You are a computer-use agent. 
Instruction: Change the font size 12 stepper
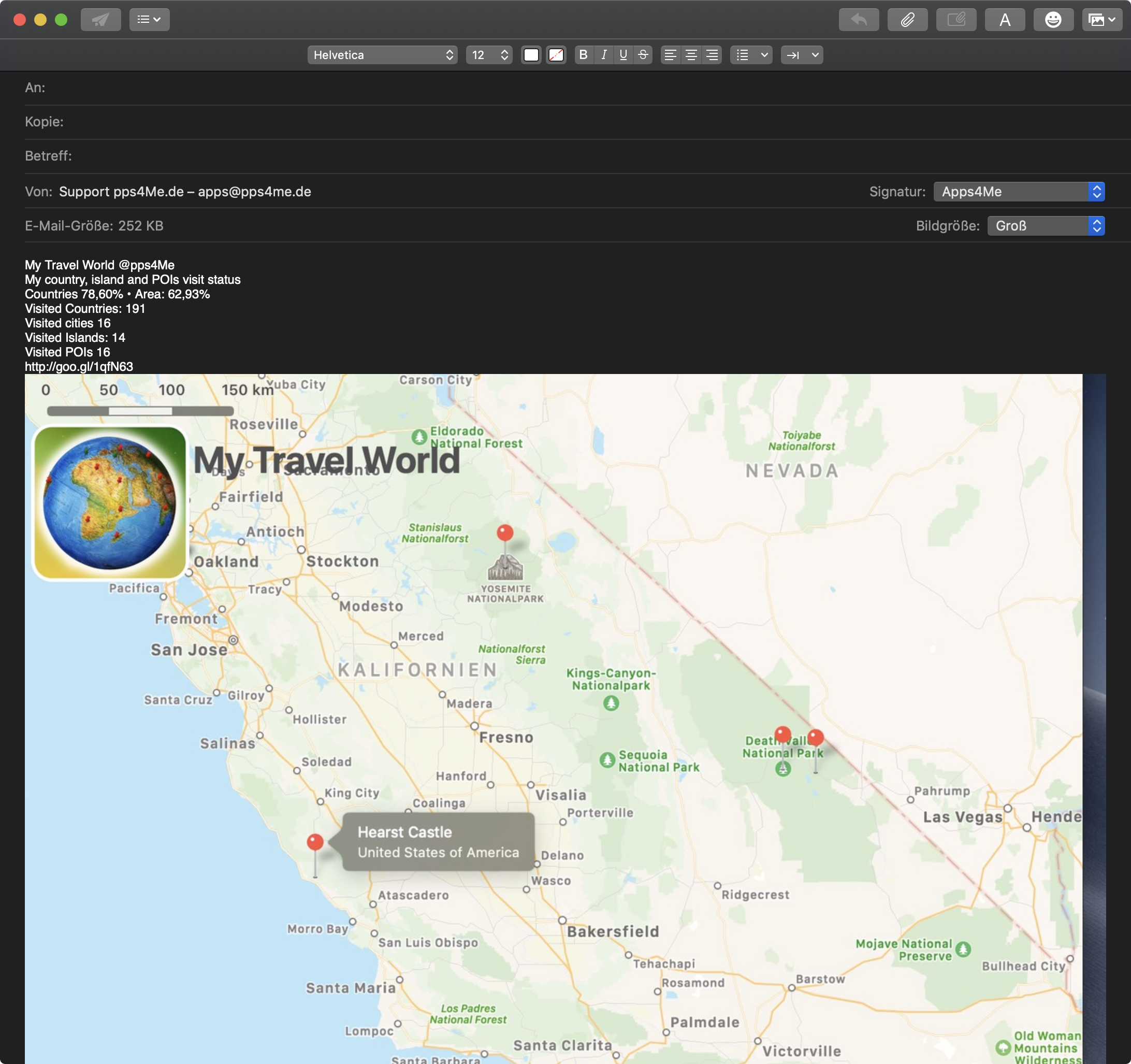[489, 55]
